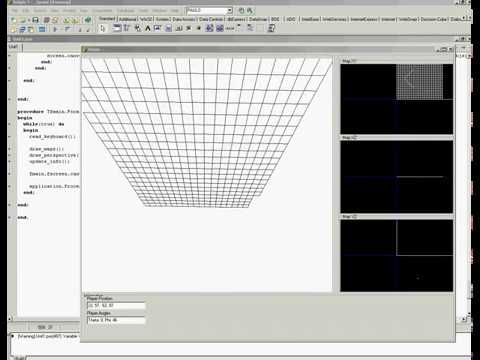480x360 pixels.
Task: Select the Frames component icon
Action: coord(117,28)
